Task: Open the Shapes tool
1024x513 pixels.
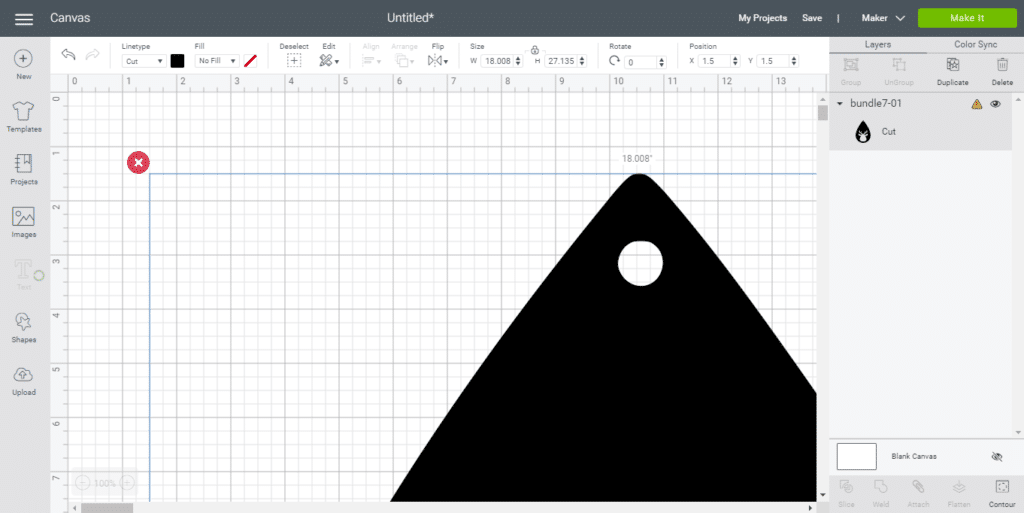Action: [x=24, y=322]
